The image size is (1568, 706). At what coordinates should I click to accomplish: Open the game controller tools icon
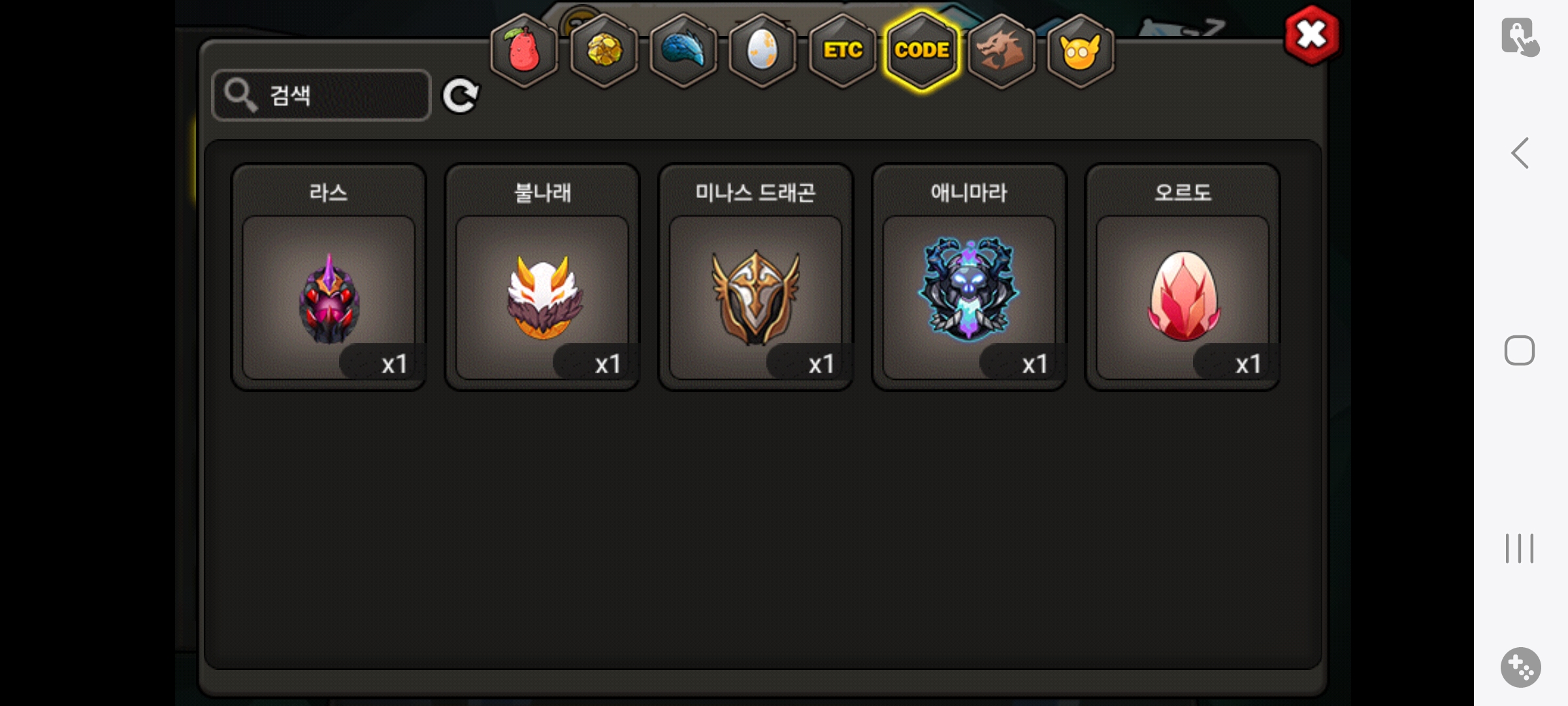coord(1520,667)
